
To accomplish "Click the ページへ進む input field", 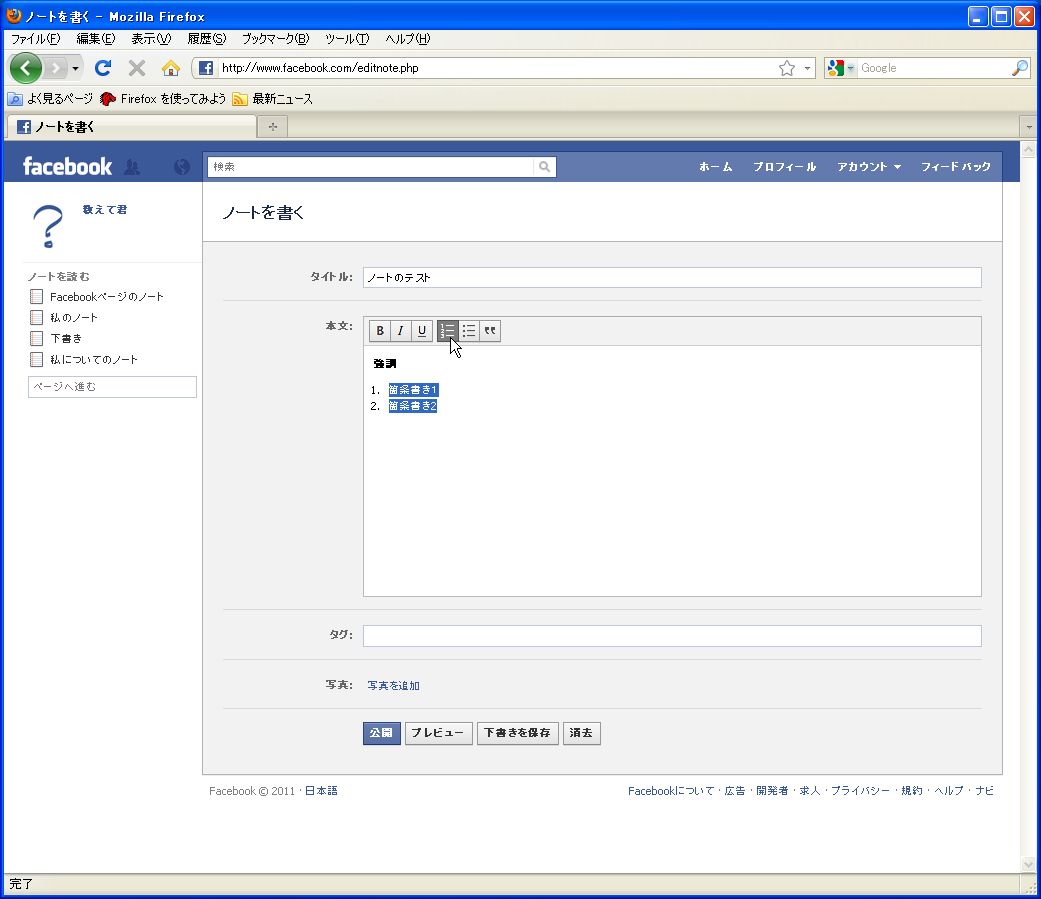I will [112, 386].
